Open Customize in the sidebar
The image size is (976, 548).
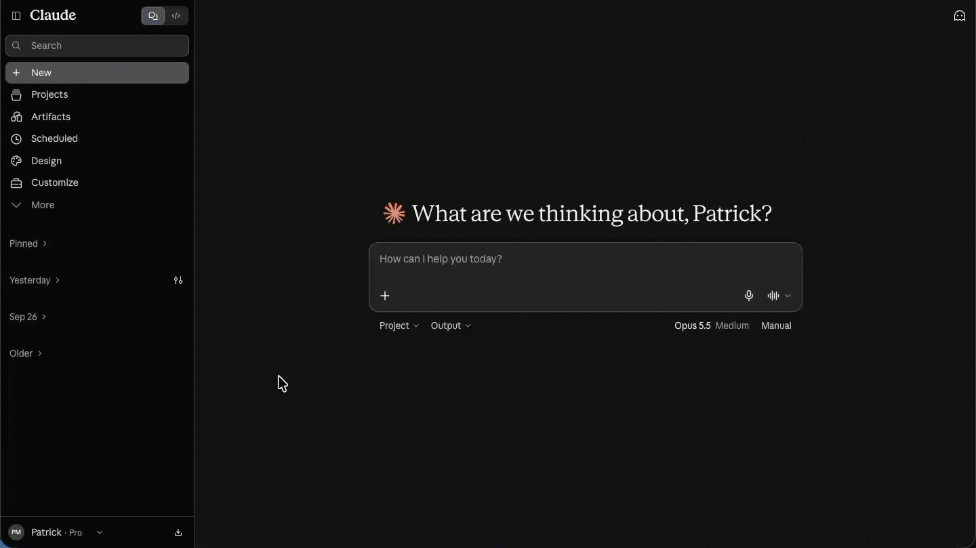pyautogui.click(x=97, y=182)
